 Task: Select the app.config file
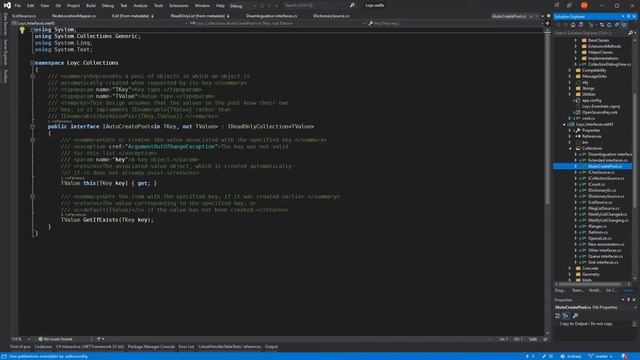coord(591,100)
